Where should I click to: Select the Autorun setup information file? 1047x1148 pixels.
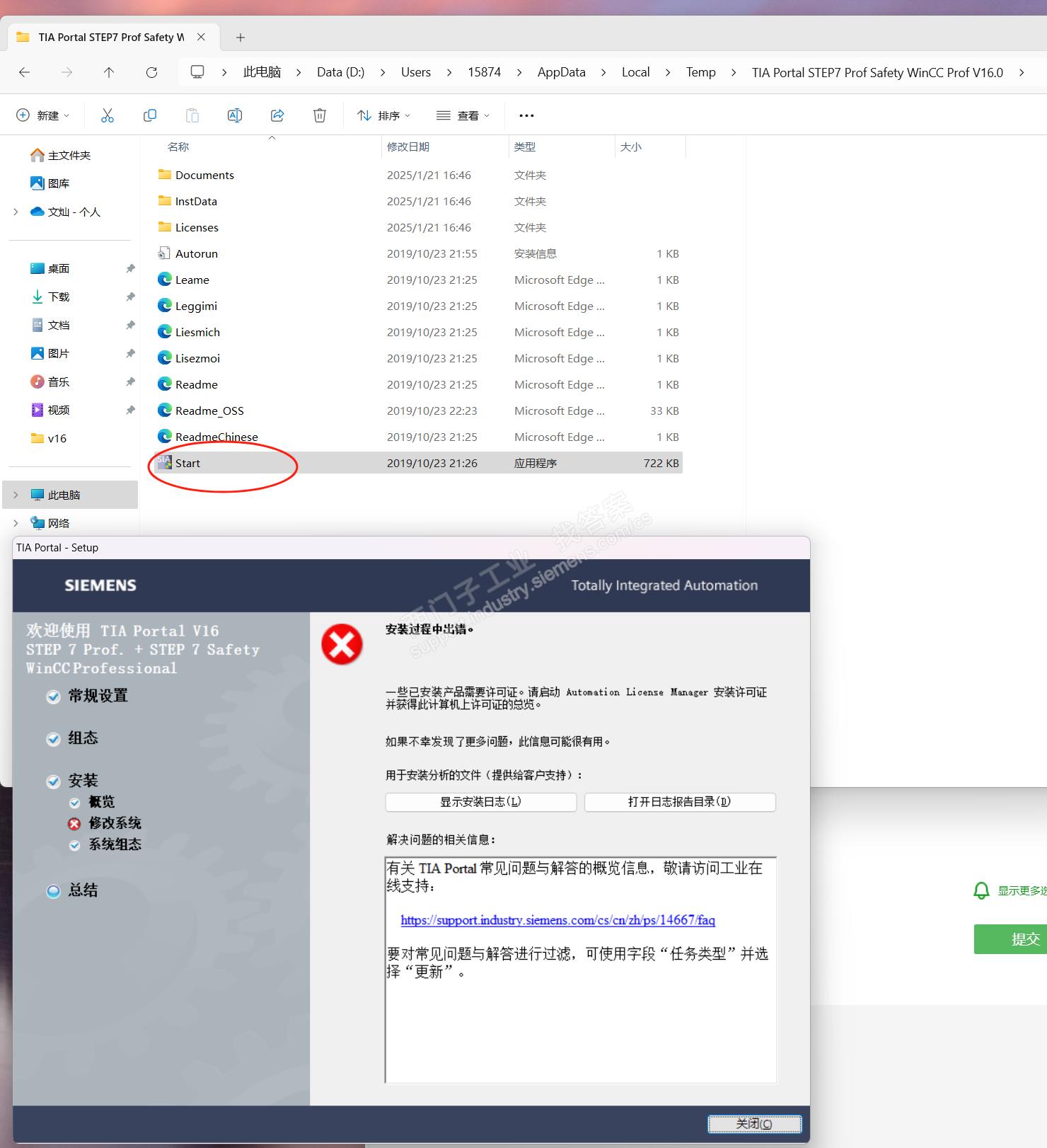point(418,253)
